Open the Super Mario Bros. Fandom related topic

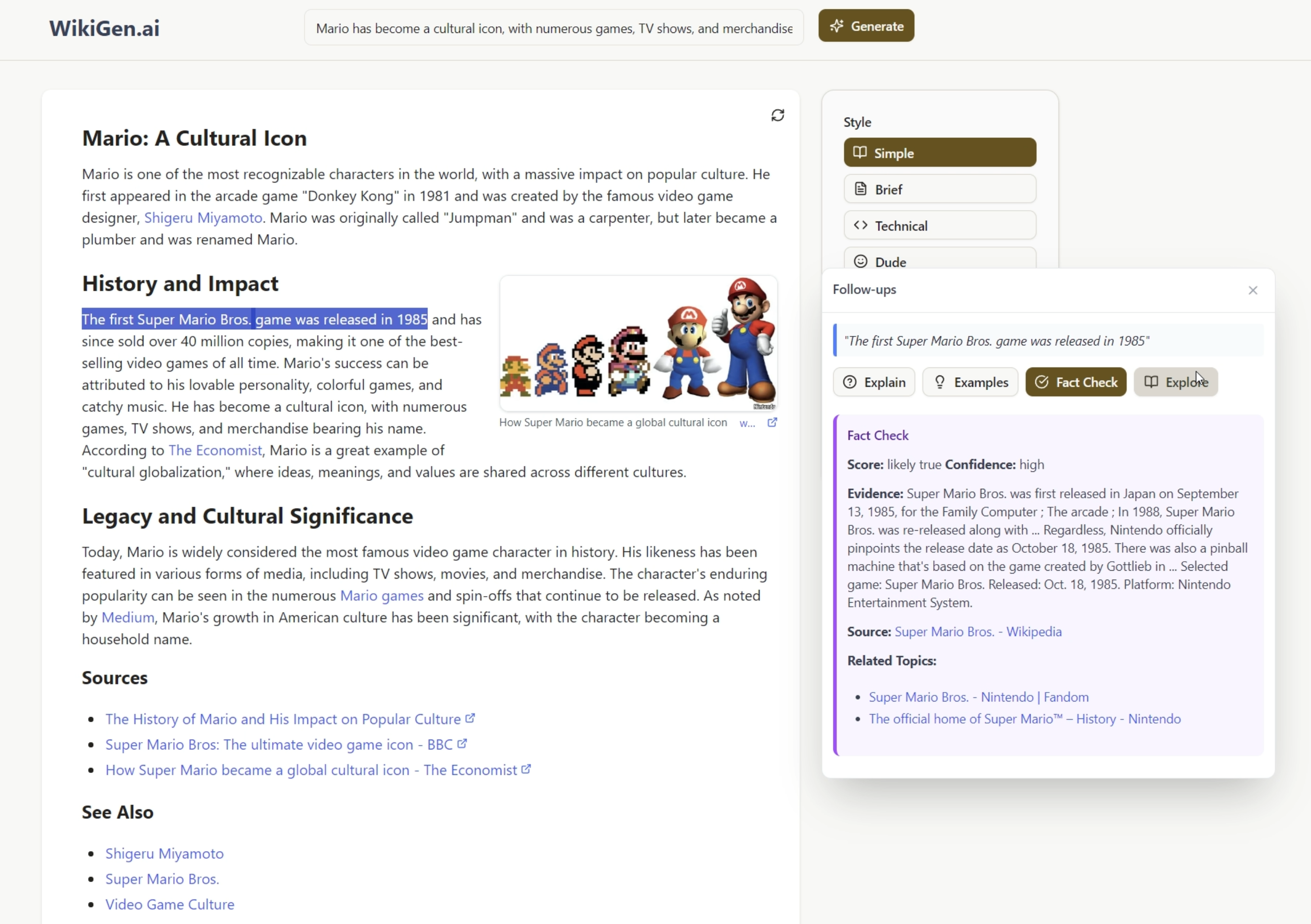[978, 697]
